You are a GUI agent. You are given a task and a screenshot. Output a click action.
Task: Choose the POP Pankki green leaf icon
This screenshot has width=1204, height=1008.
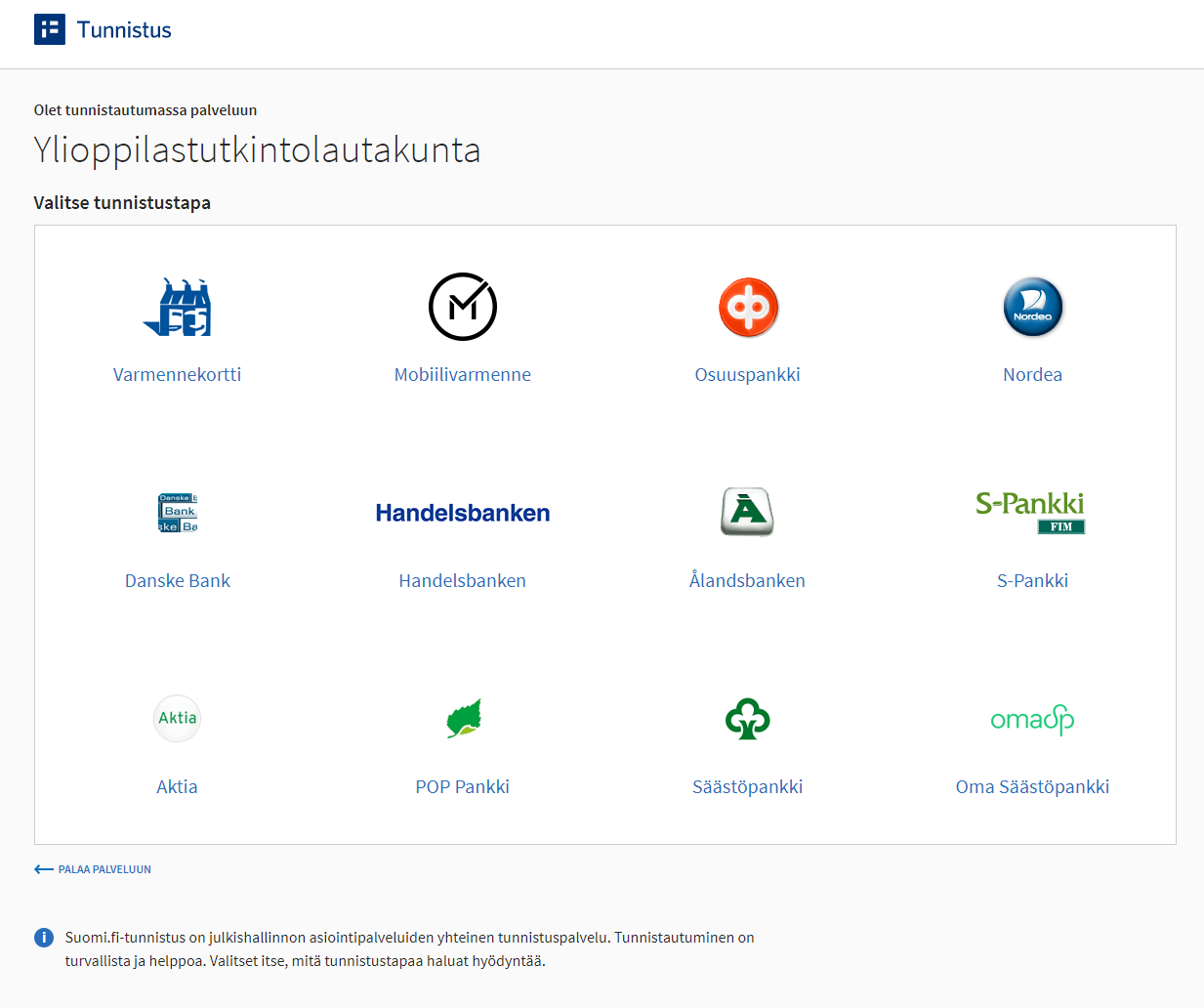click(464, 718)
